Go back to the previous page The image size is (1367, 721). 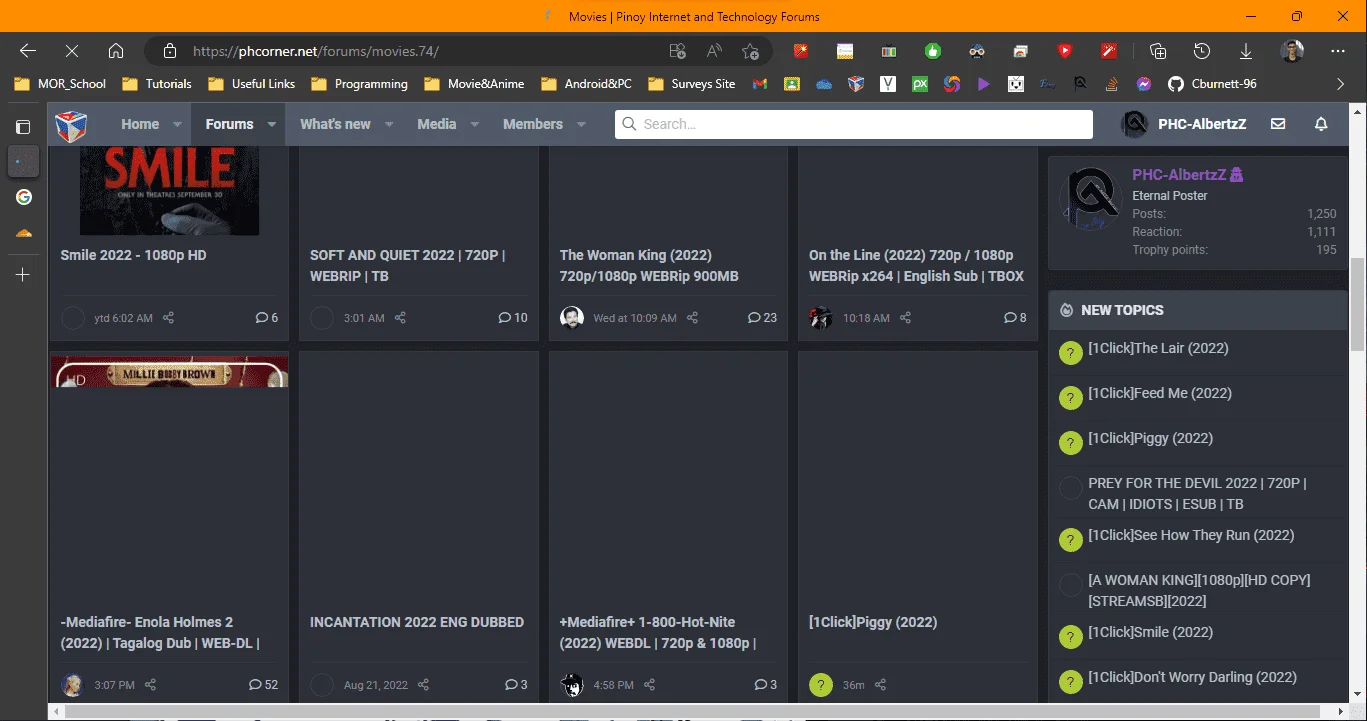pos(28,51)
